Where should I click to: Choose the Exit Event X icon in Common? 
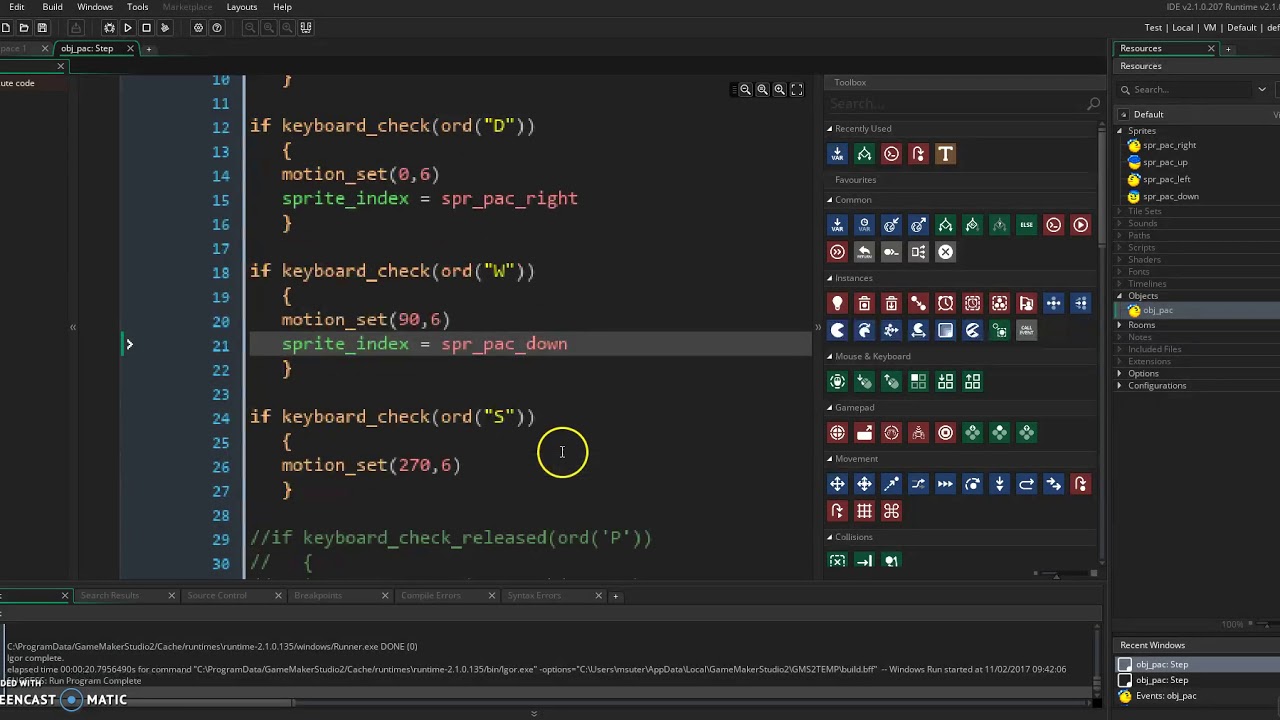coord(945,252)
